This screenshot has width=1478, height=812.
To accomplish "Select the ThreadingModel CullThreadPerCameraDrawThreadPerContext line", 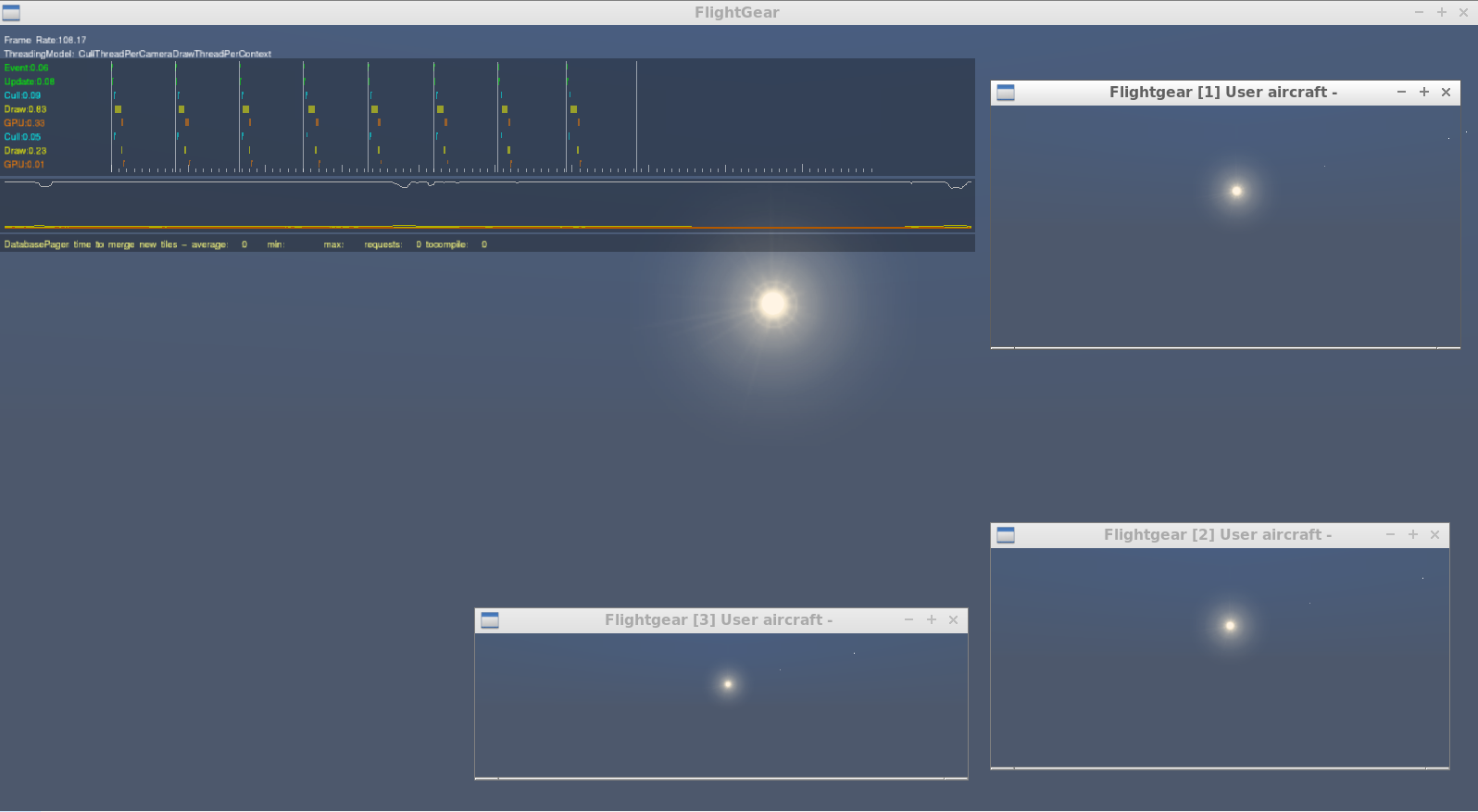I will [138, 54].
